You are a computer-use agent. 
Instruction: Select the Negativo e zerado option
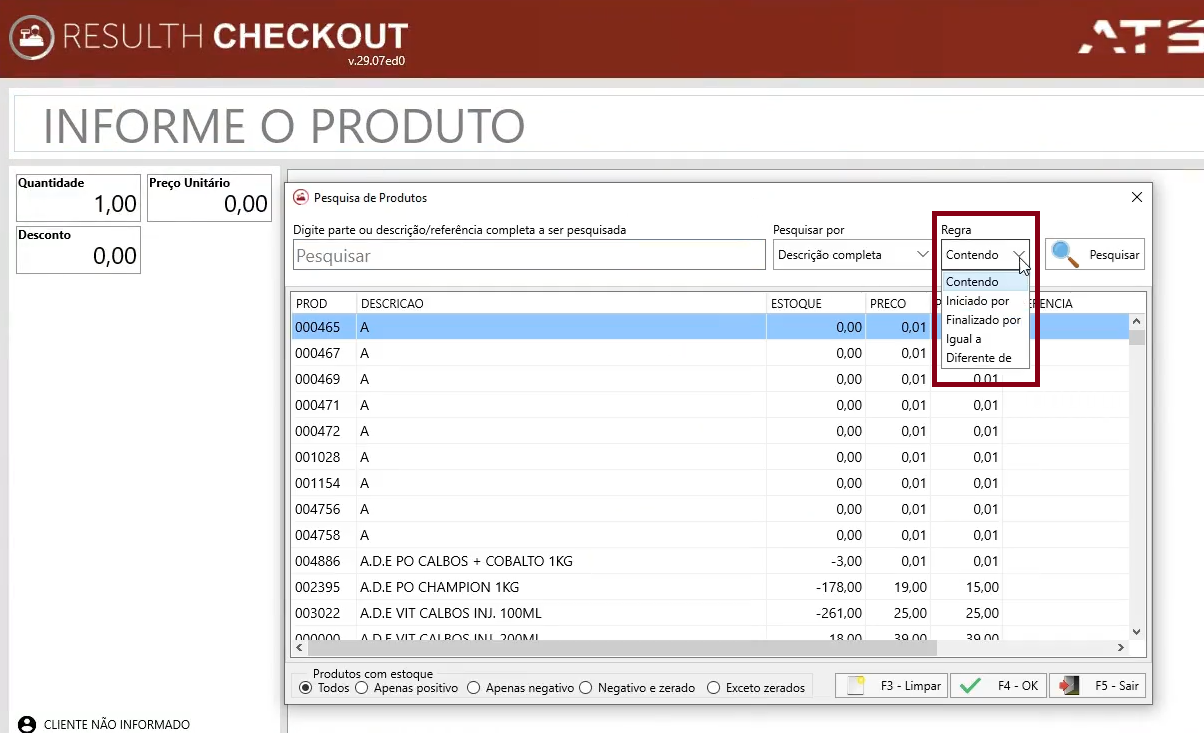coord(637,687)
